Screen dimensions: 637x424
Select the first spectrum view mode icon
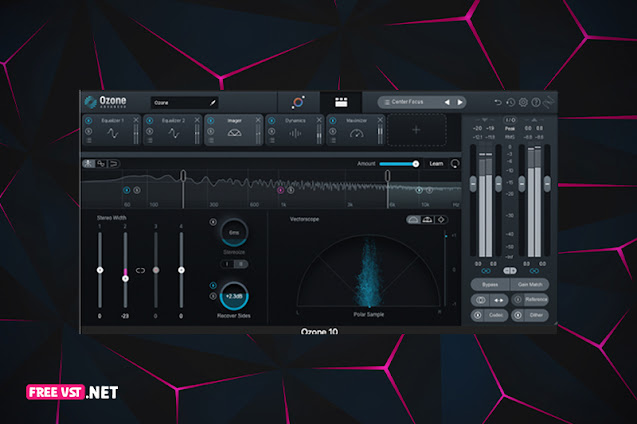(88, 164)
